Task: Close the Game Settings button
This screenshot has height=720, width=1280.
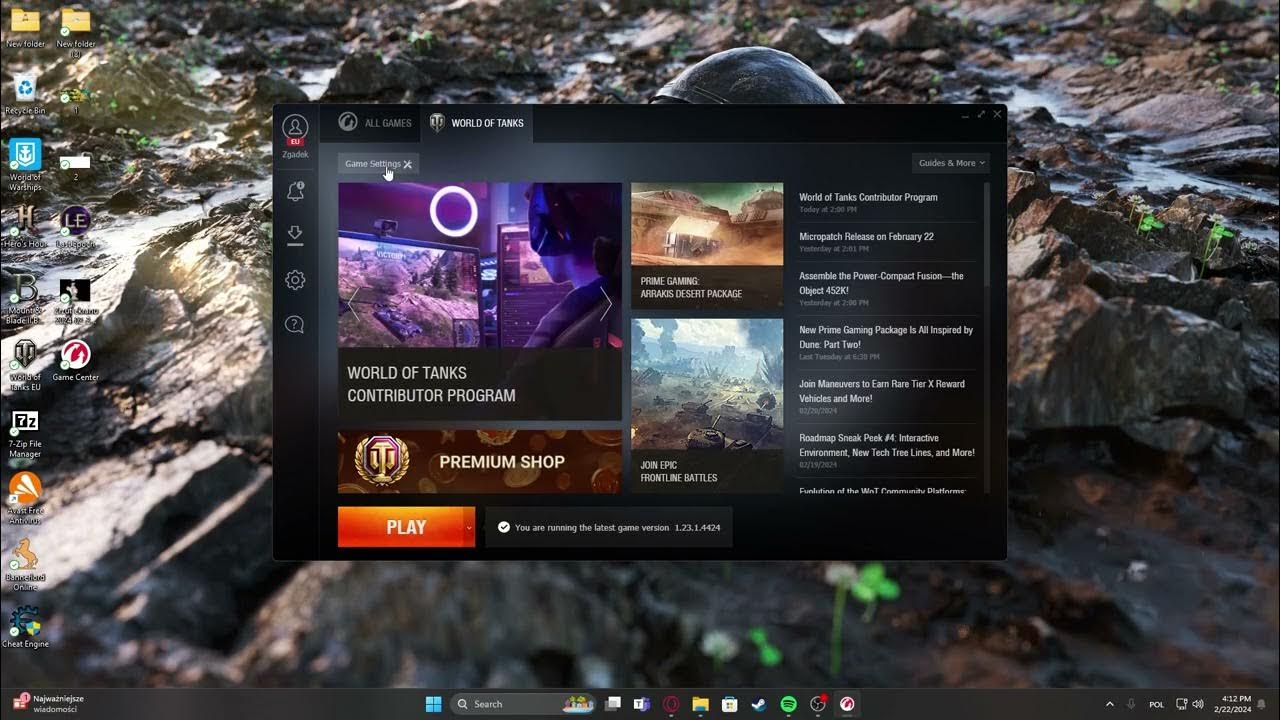Action: coord(407,164)
